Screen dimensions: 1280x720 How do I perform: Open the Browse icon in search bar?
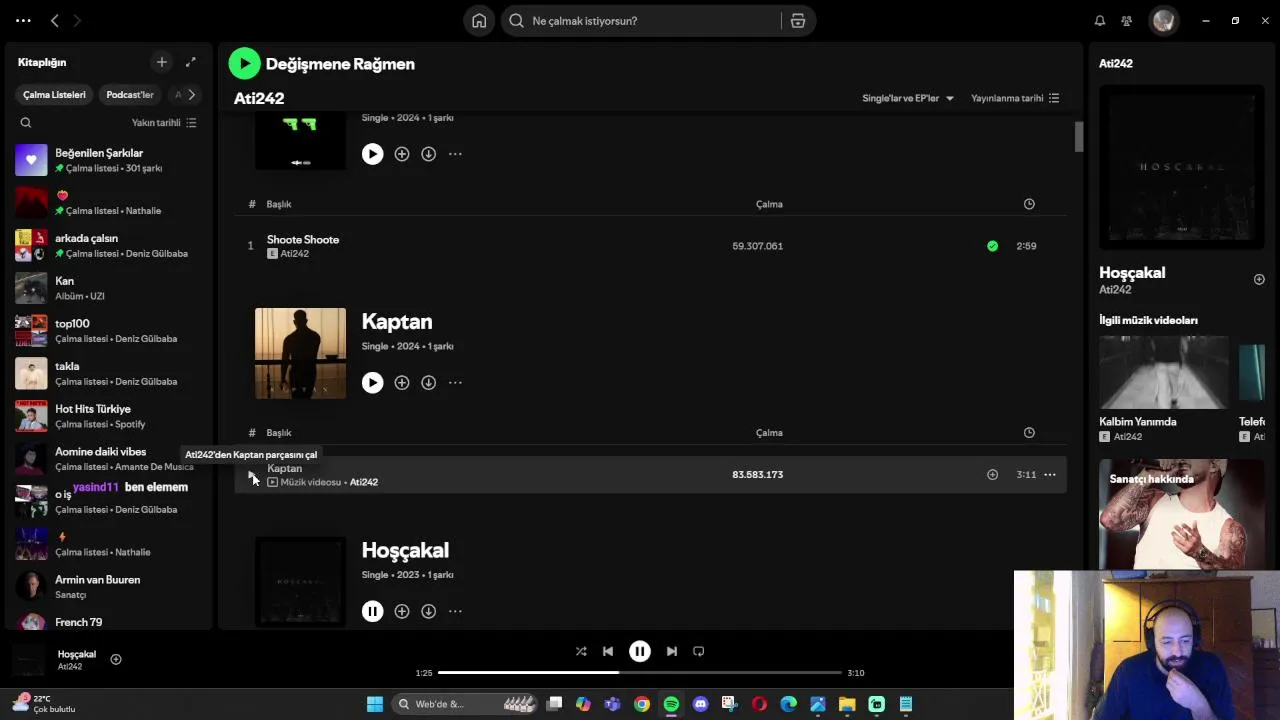[798, 21]
